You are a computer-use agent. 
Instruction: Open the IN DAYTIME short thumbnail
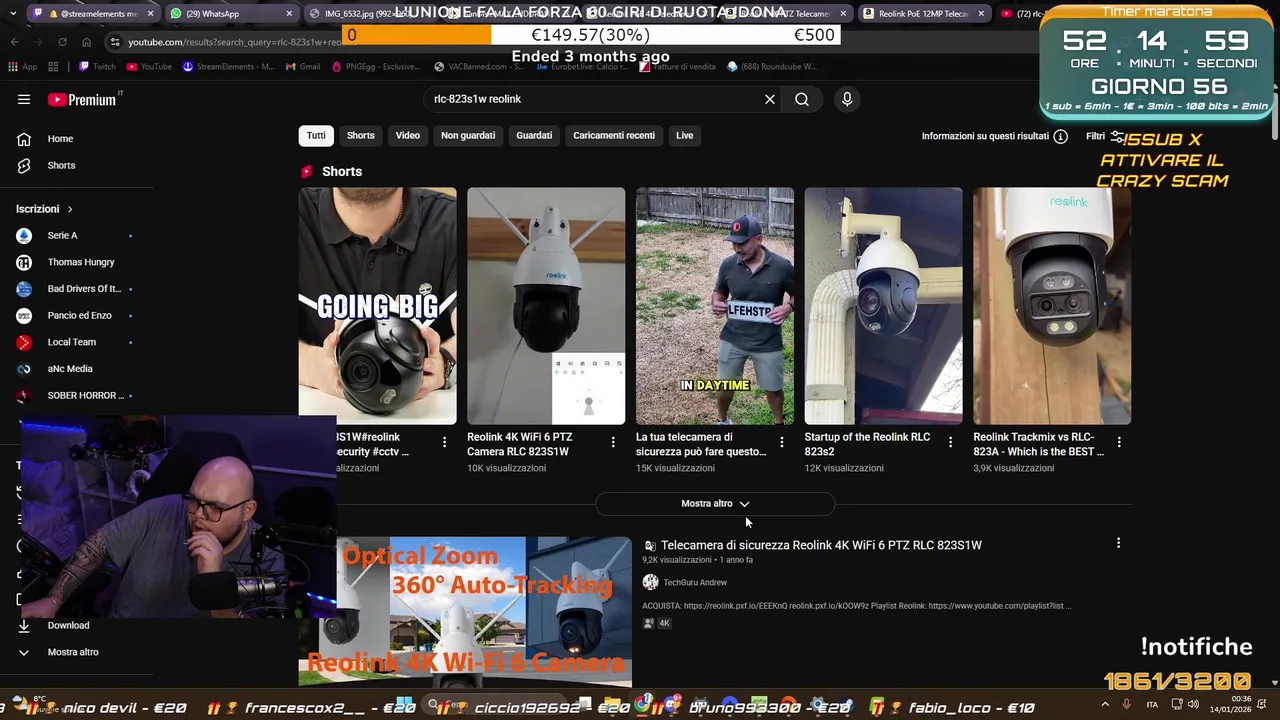pyautogui.click(x=715, y=306)
